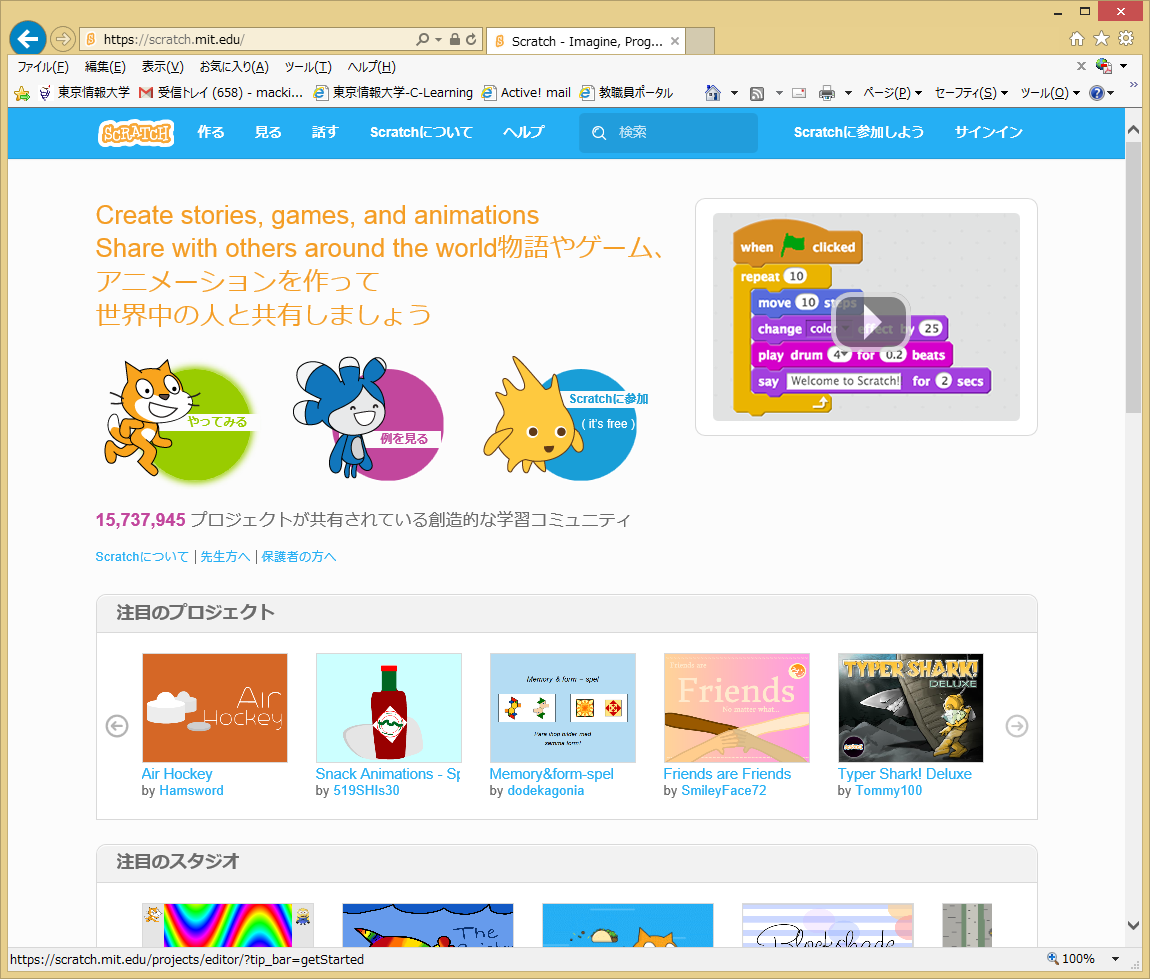
Task: Click 先生方へ link
Action: pyautogui.click(x=225, y=557)
